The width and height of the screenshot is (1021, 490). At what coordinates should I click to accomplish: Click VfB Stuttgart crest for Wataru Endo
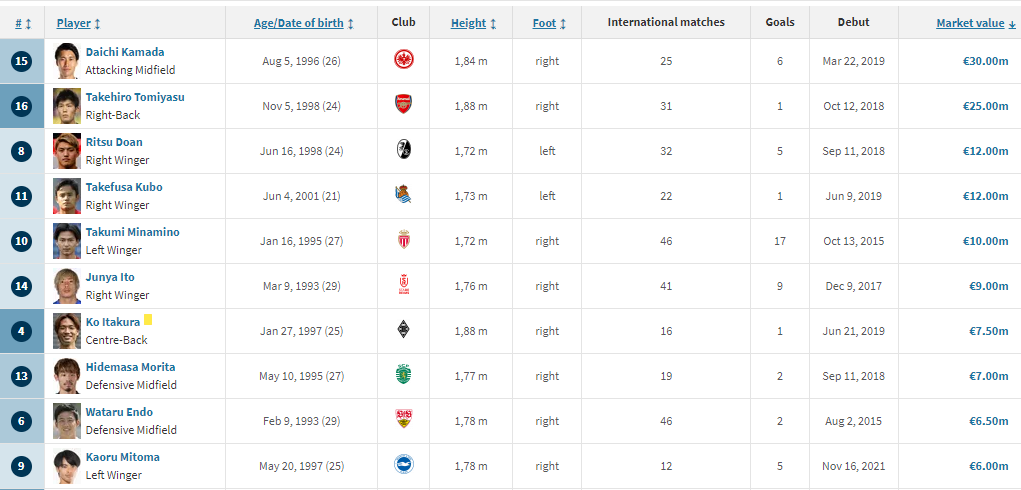click(x=404, y=421)
